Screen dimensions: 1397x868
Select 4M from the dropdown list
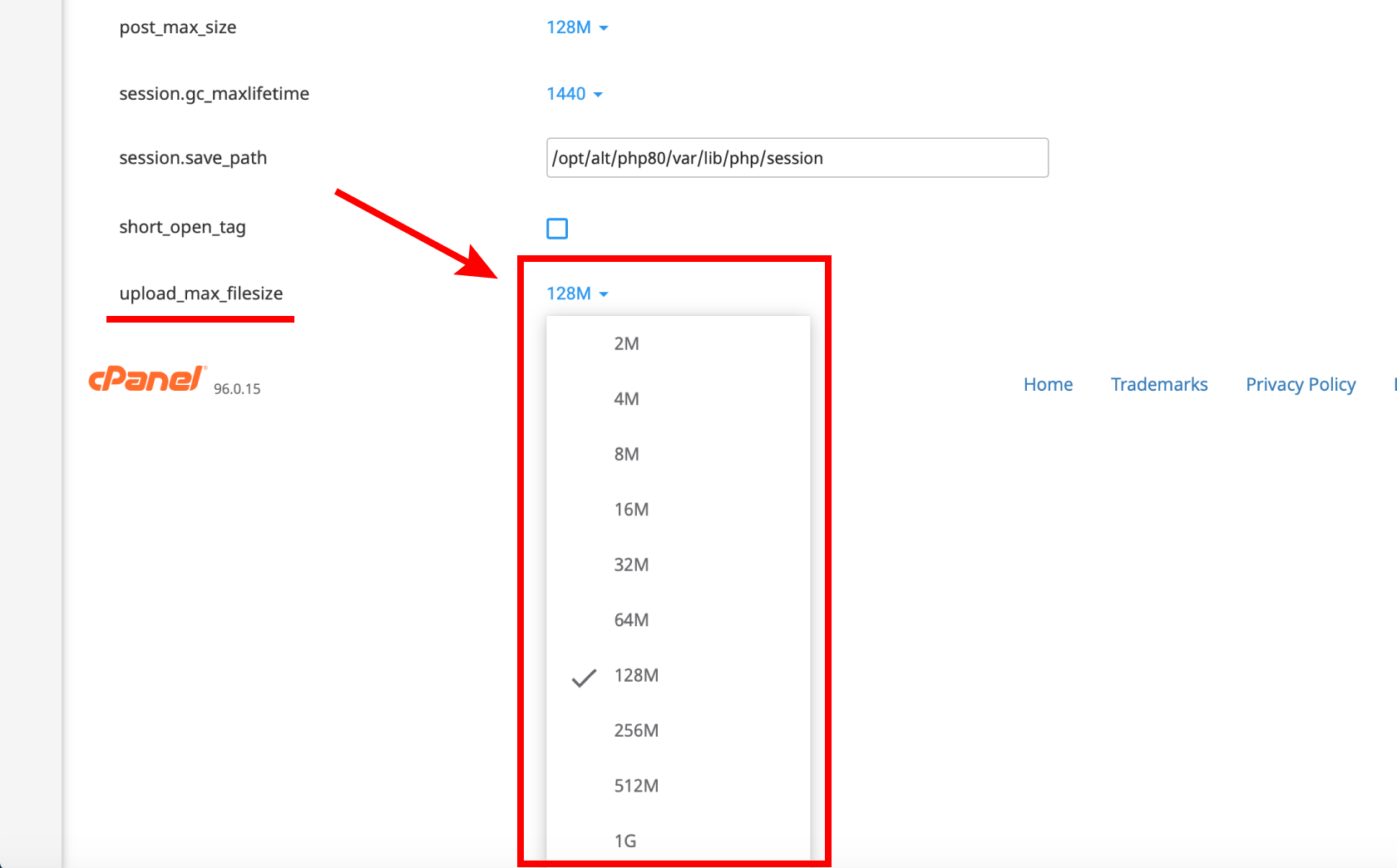[678, 399]
